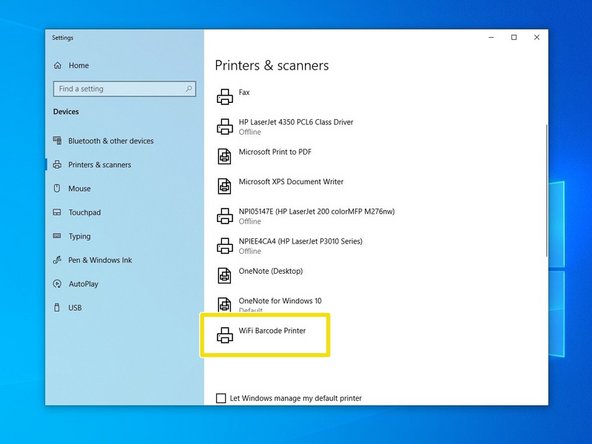592x444 pixels.
Task: Click the Bluetooth & other devices icon
Action: pos(57,140)
